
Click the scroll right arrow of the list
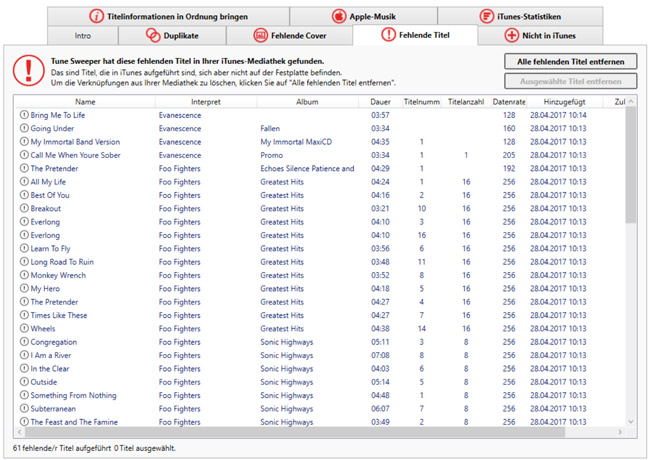tap(620, 432)
